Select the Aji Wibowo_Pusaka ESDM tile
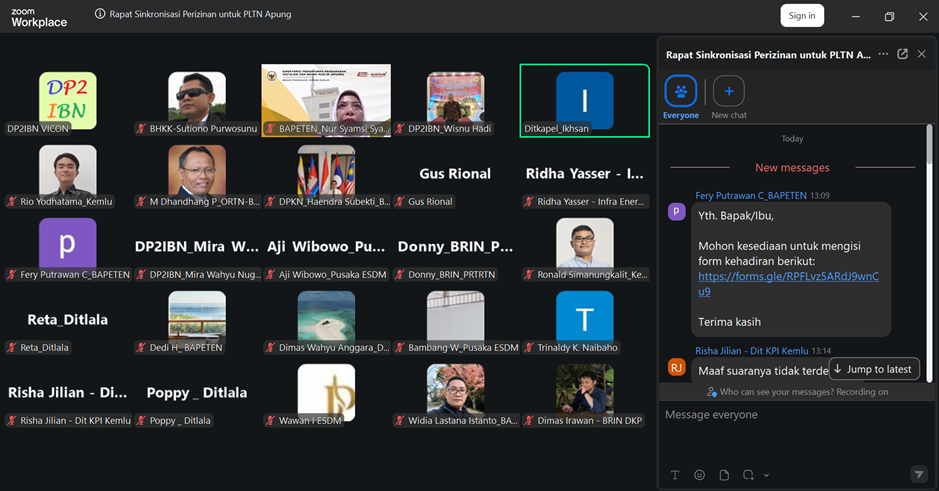The height and width of the screenshot is (491, 939). pyautogui.click(x=326, y=247)
